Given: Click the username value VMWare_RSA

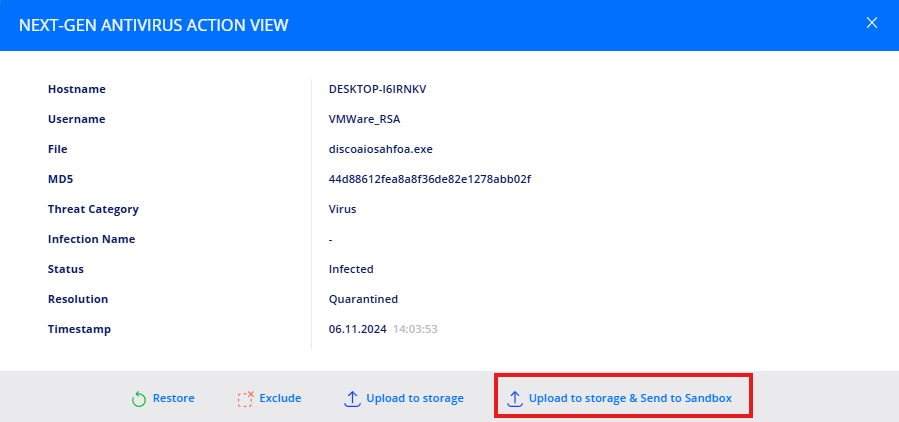Looking at the screenshot, I should click(364, 119).
